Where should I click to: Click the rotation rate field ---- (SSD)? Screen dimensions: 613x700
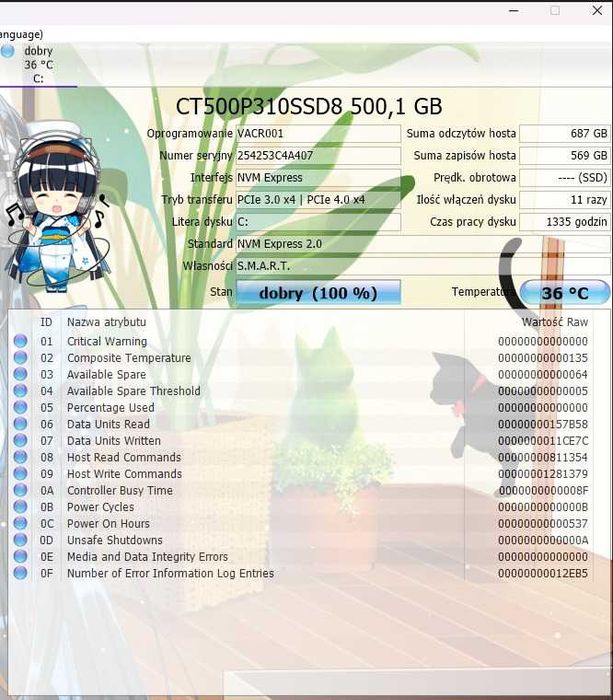[x=565, y=178]
